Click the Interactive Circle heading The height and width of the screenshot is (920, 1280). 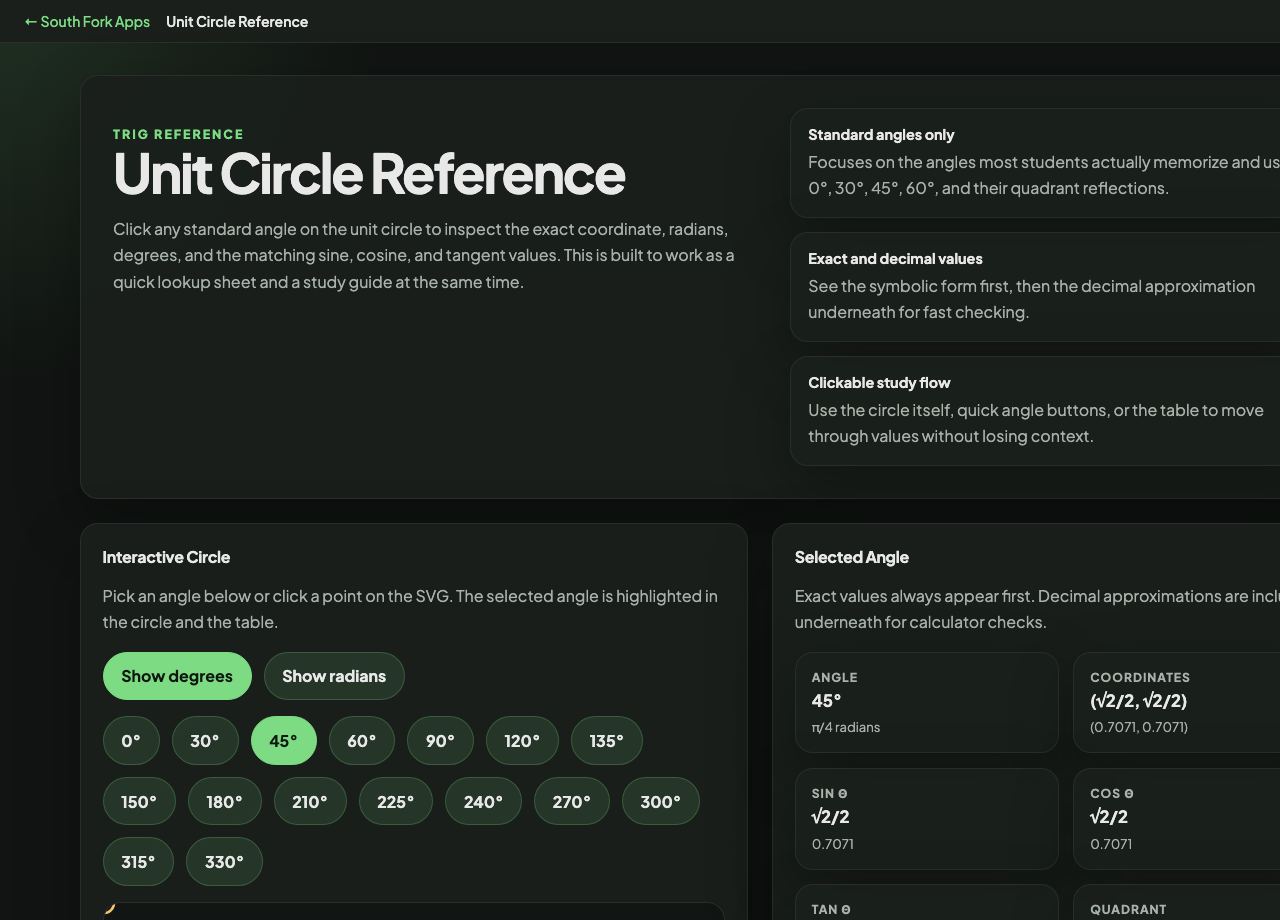[x=166, y=557]
